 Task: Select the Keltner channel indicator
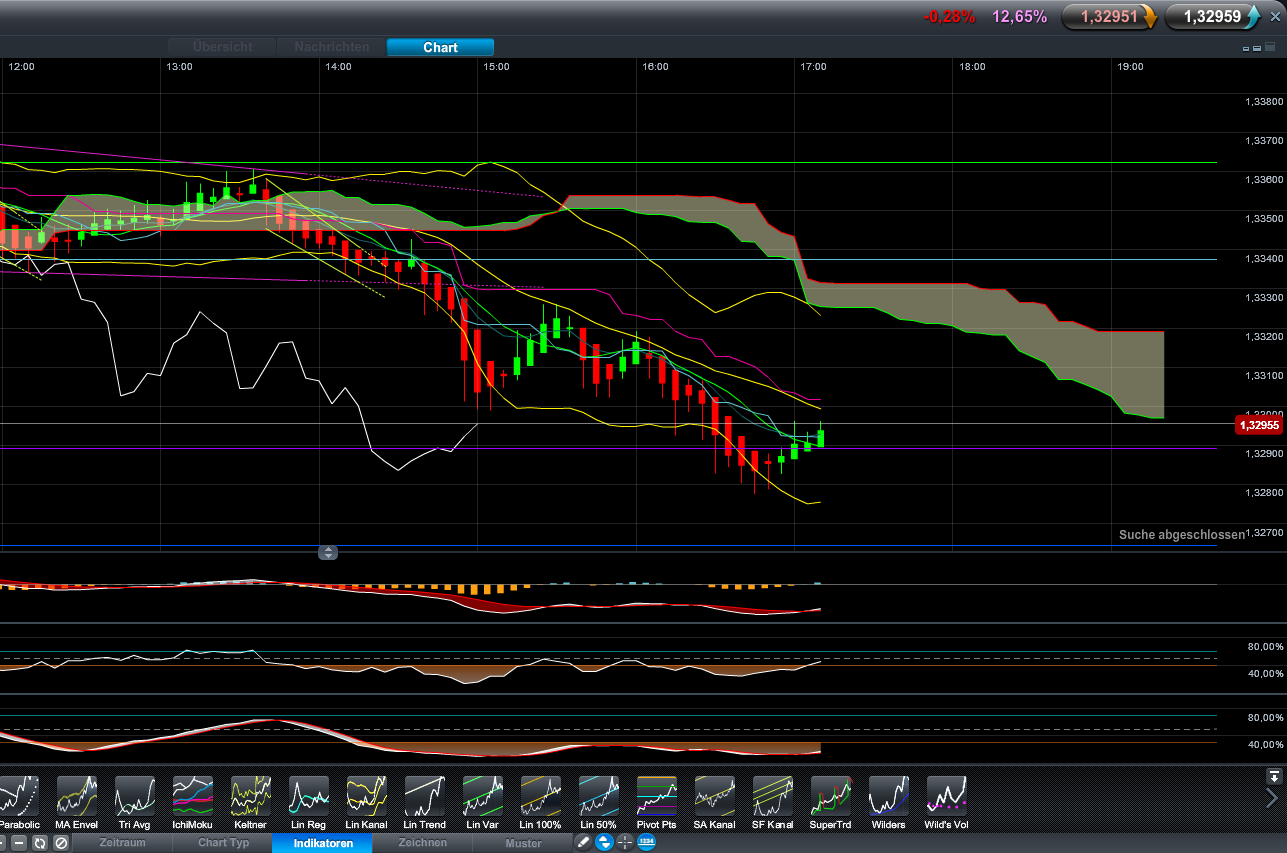[x=250, y=796]
